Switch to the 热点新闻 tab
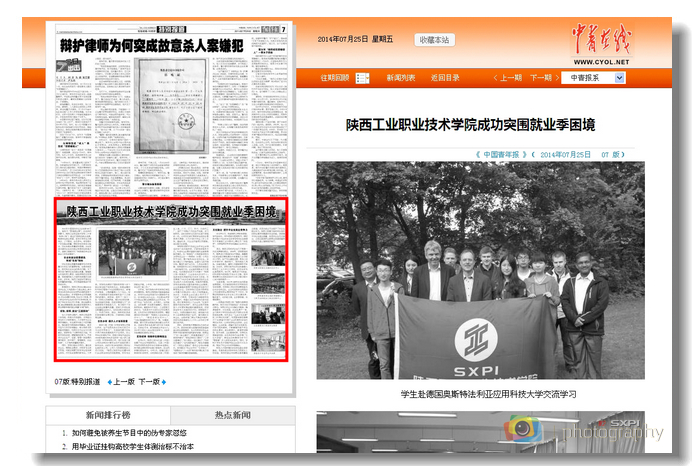692x466 pixels. (x=232, y=415)
